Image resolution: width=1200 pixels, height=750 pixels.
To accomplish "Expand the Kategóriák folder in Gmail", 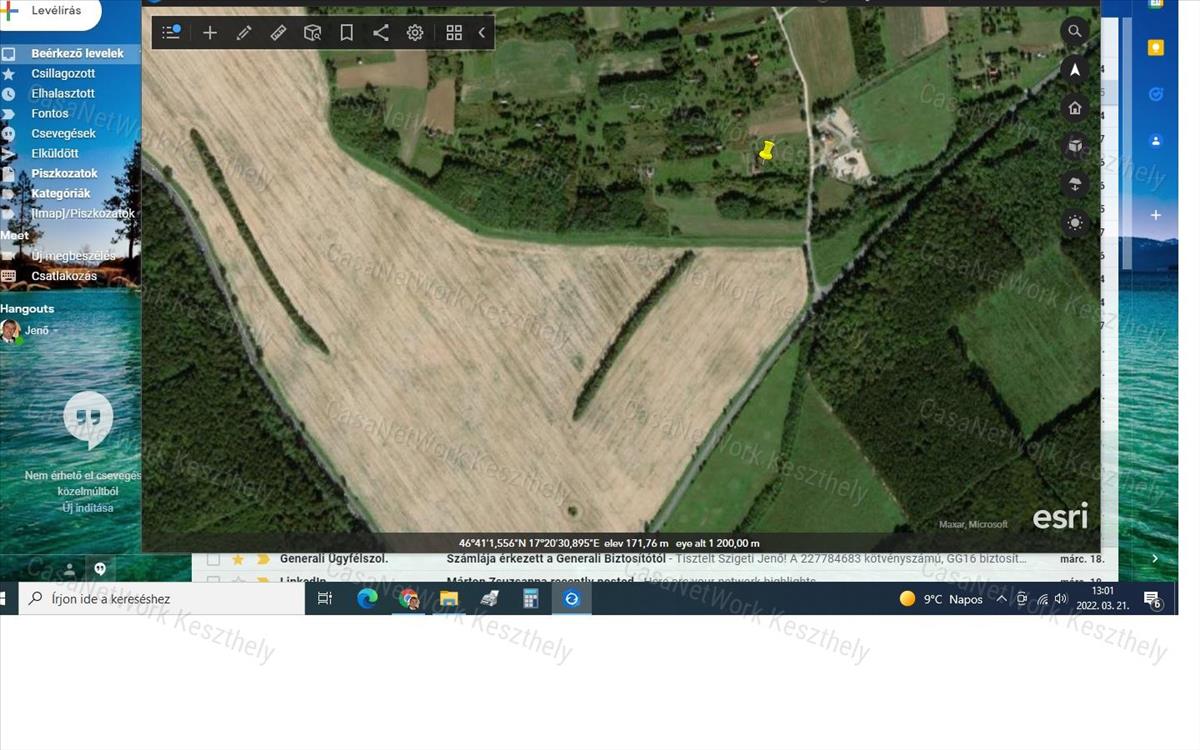I will [60, 193].
